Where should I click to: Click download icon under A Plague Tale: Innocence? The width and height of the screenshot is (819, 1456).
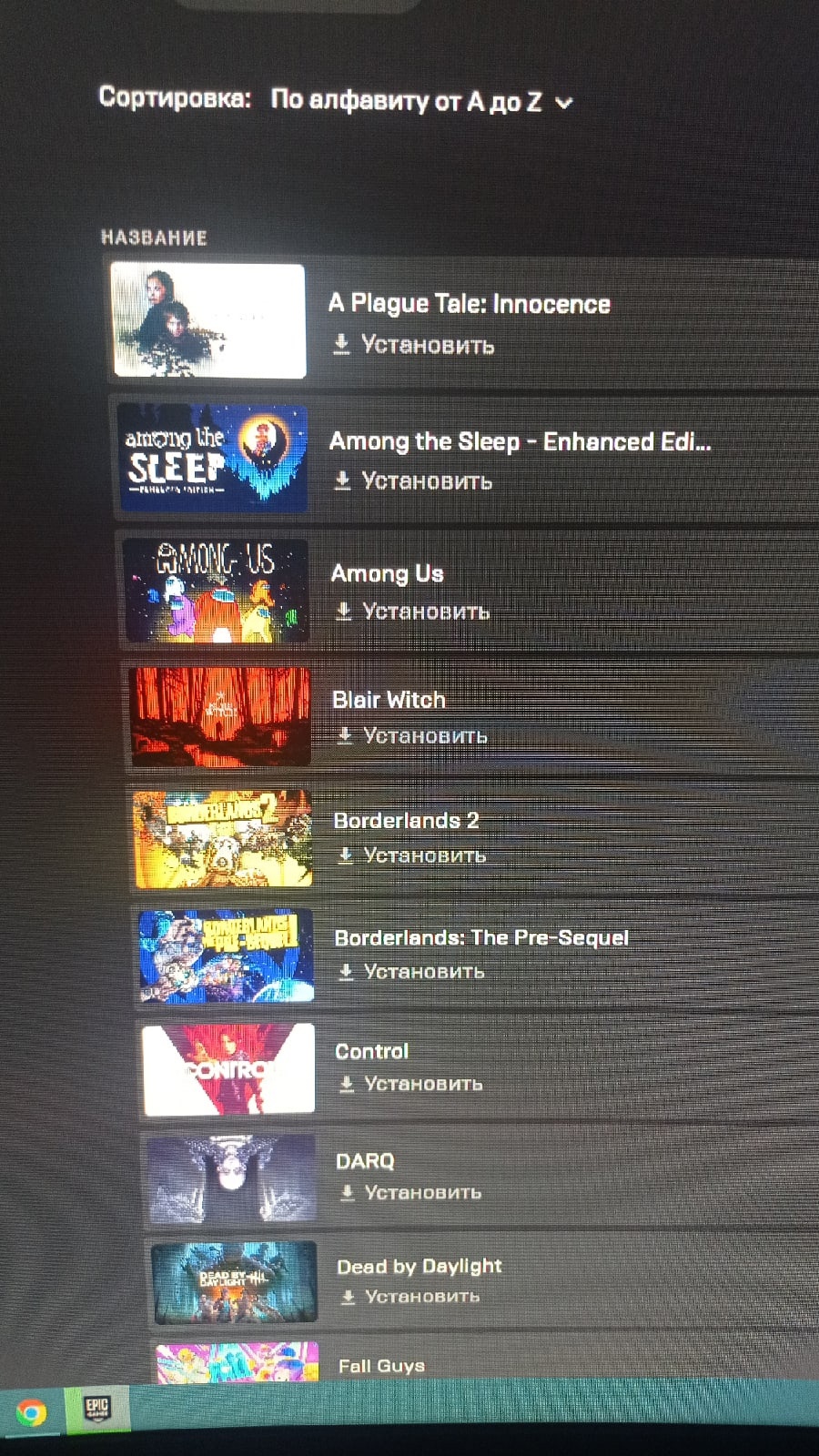coord(341,344)
